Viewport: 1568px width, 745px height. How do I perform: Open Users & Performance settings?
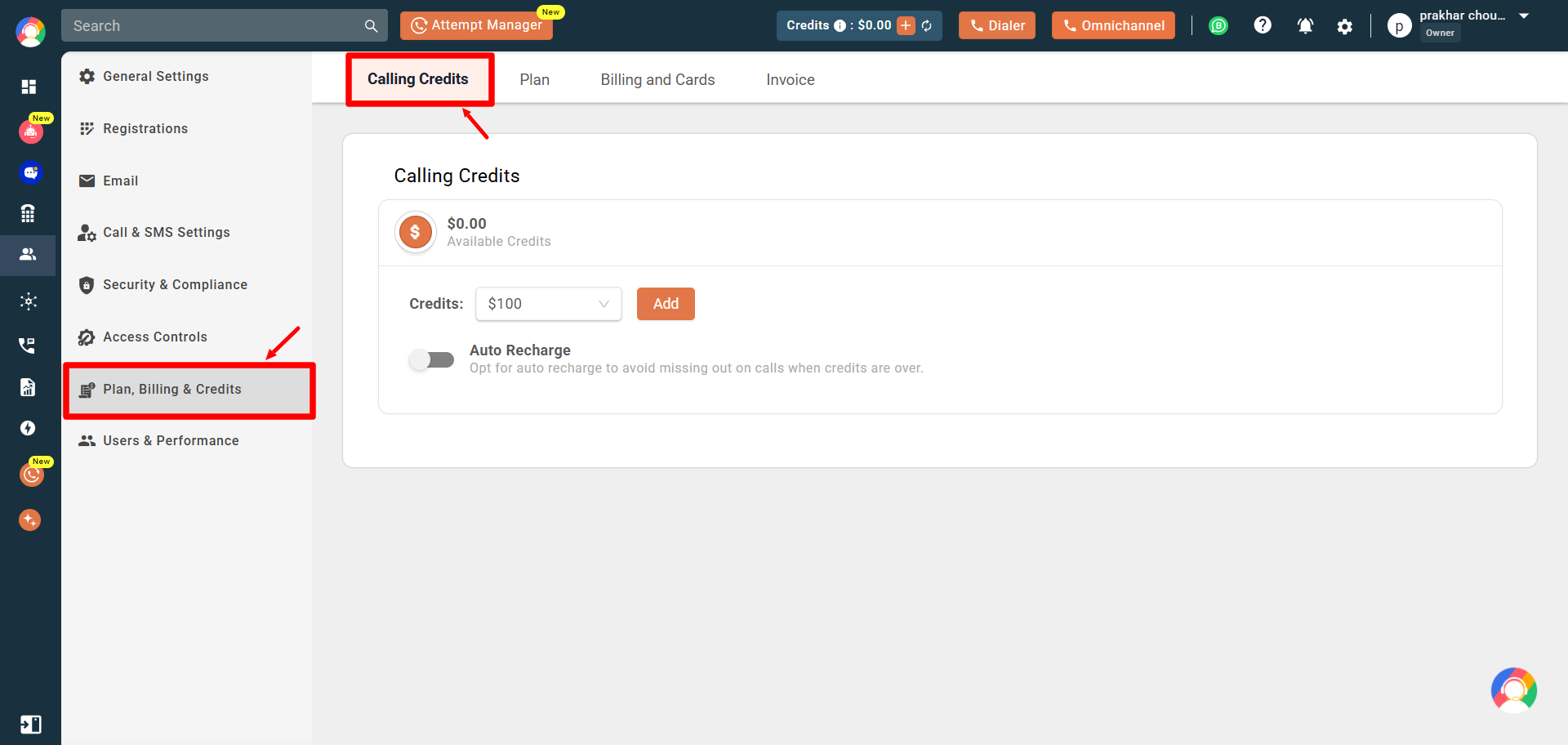pyautogui.click(x=187, y=440)
